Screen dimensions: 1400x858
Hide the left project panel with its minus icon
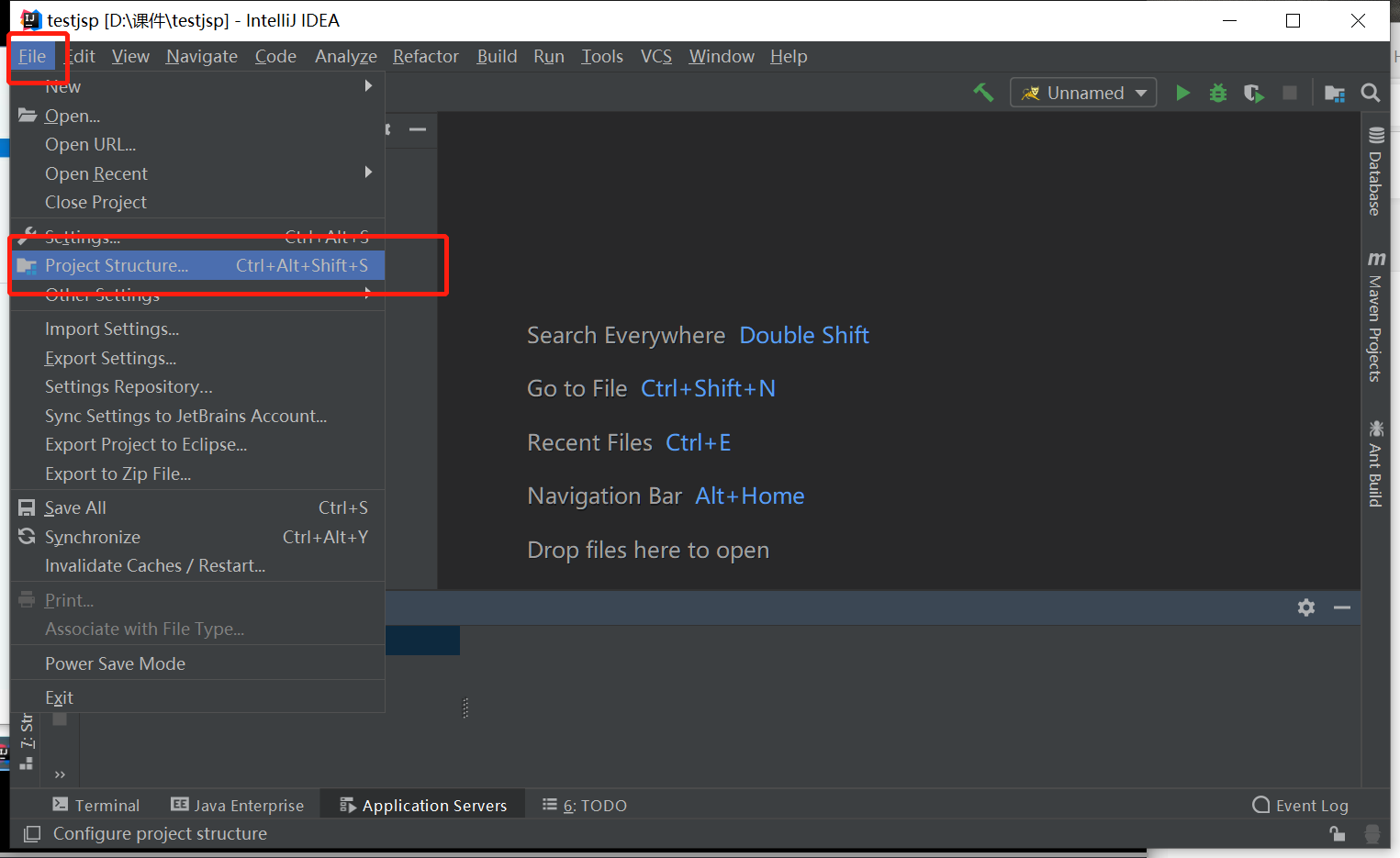click(x=418, y=129)
